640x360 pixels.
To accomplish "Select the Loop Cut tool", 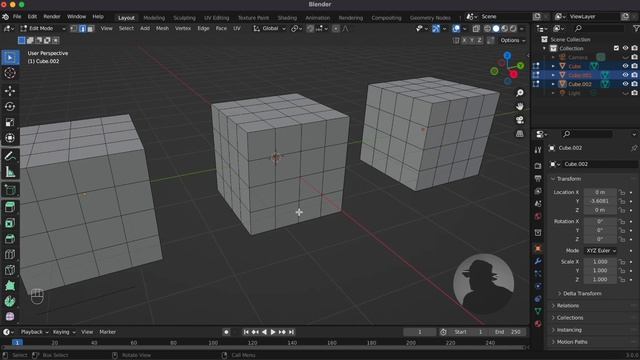I will pyautogui.click(x=10, y=254).
